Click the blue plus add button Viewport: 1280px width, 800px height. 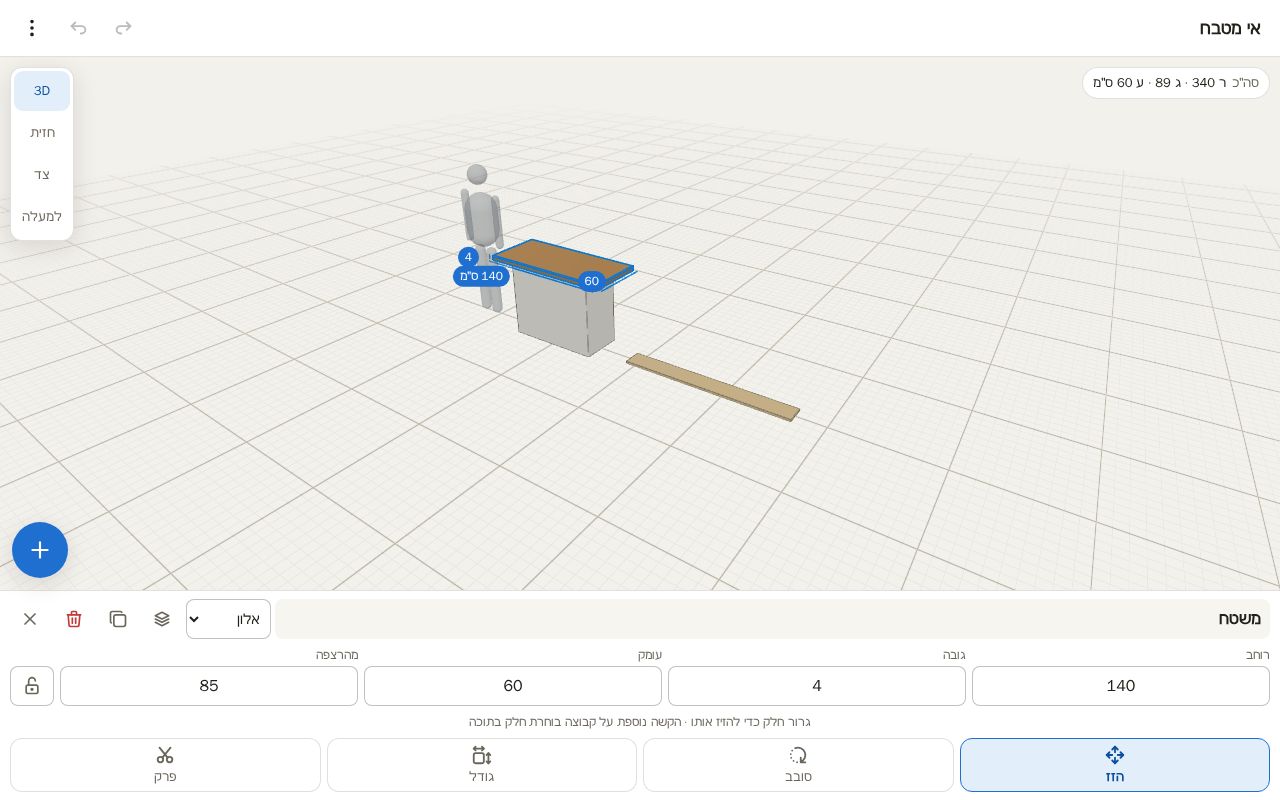[x=40, y=550]
